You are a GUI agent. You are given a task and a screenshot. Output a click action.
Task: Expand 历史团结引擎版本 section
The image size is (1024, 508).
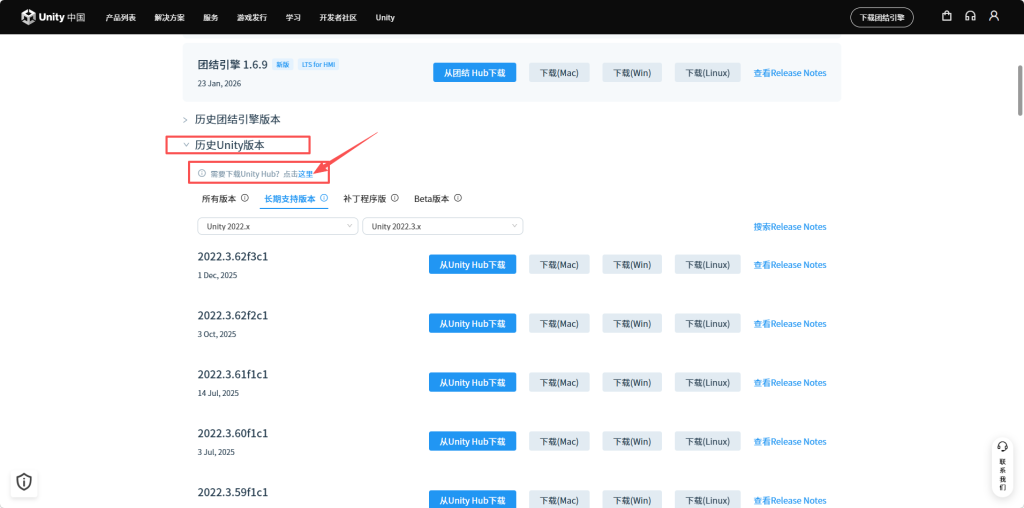coord(232,119)
